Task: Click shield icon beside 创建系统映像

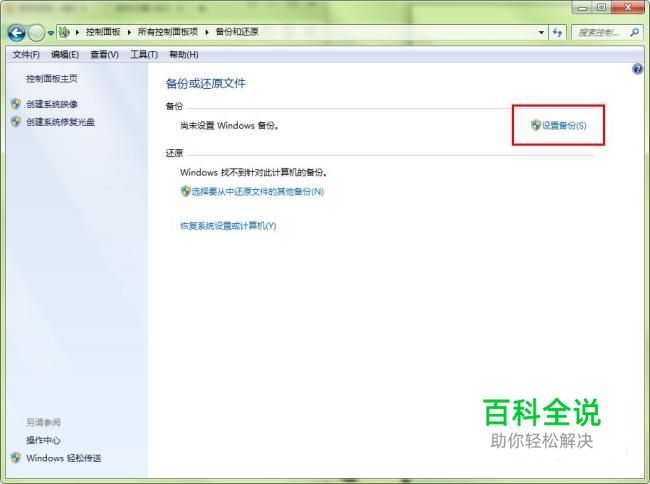Action: (x=16, y=104)
